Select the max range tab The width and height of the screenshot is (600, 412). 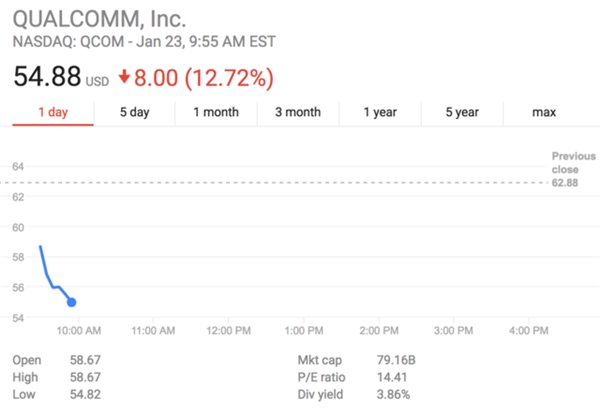pyautogui.click(x=544, y=112)
